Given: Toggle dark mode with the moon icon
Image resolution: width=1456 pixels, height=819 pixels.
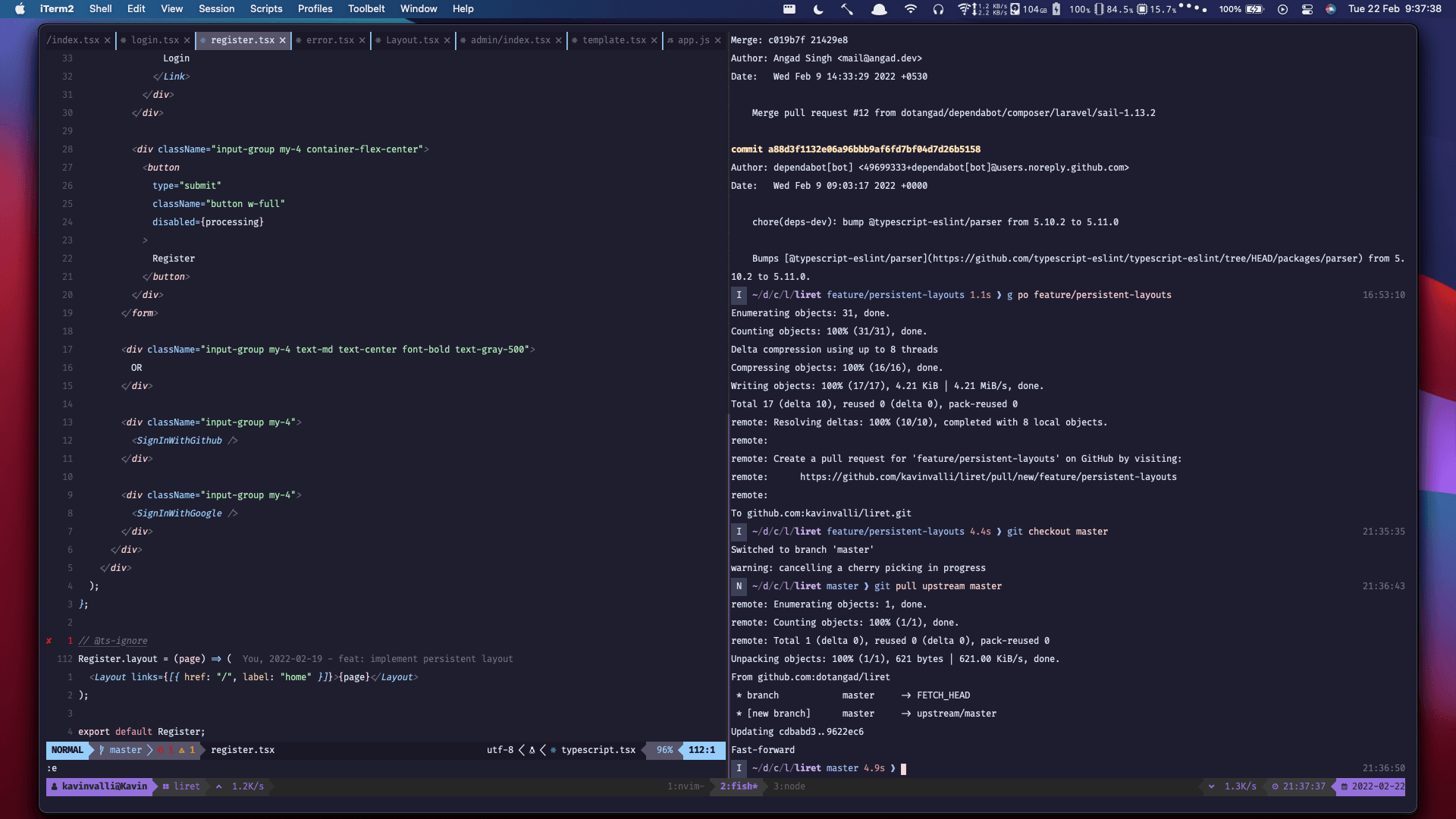Looking at the screenshot, I should click(817, 9).
